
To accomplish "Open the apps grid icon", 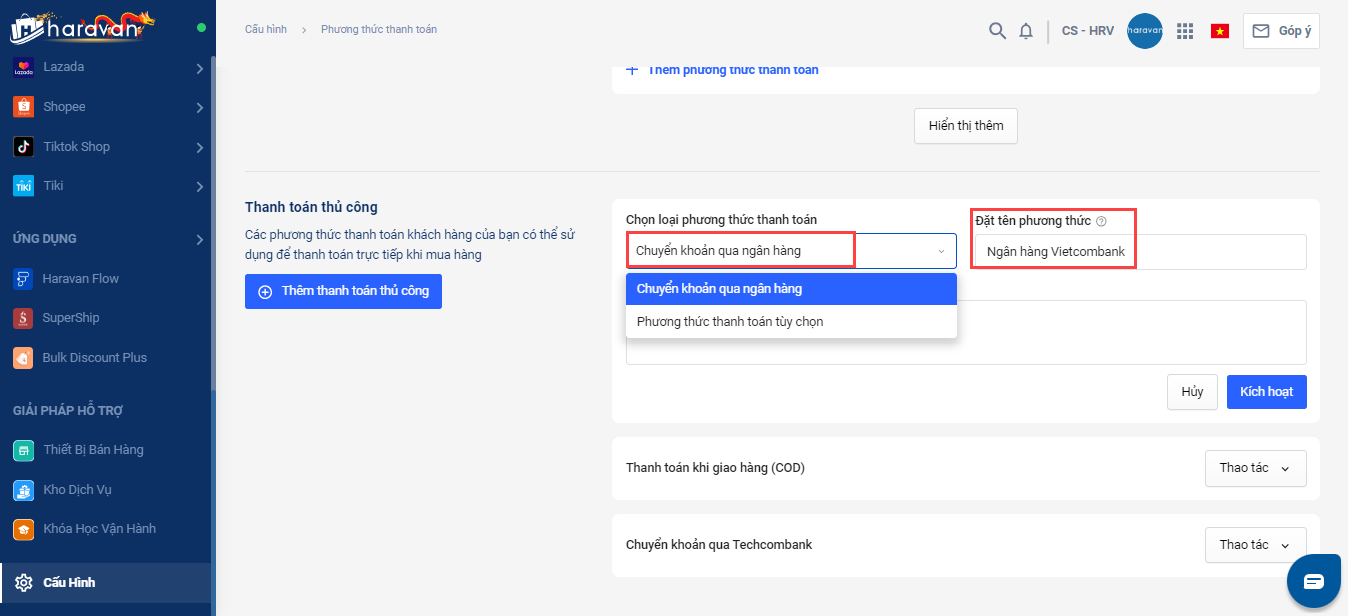I will coord(1185,31).
